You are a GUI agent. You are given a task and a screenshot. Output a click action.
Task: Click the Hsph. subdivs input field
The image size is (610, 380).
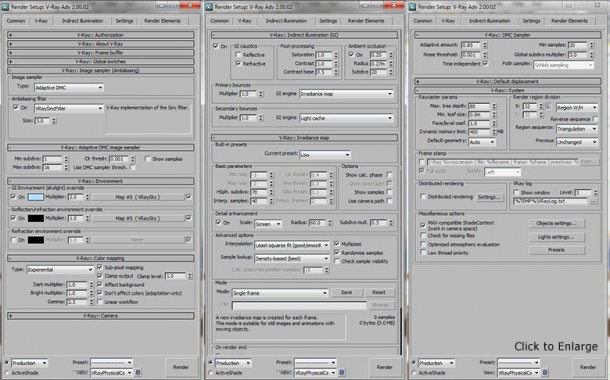tap(259, 192)
